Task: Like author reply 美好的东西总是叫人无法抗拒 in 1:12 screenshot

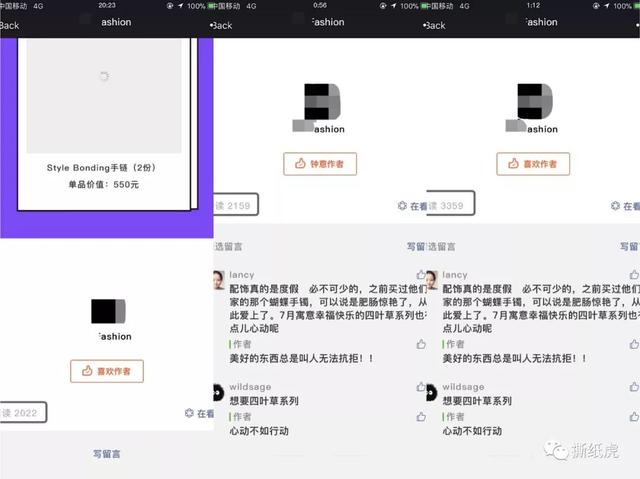Action: click(x=634, y=344)
